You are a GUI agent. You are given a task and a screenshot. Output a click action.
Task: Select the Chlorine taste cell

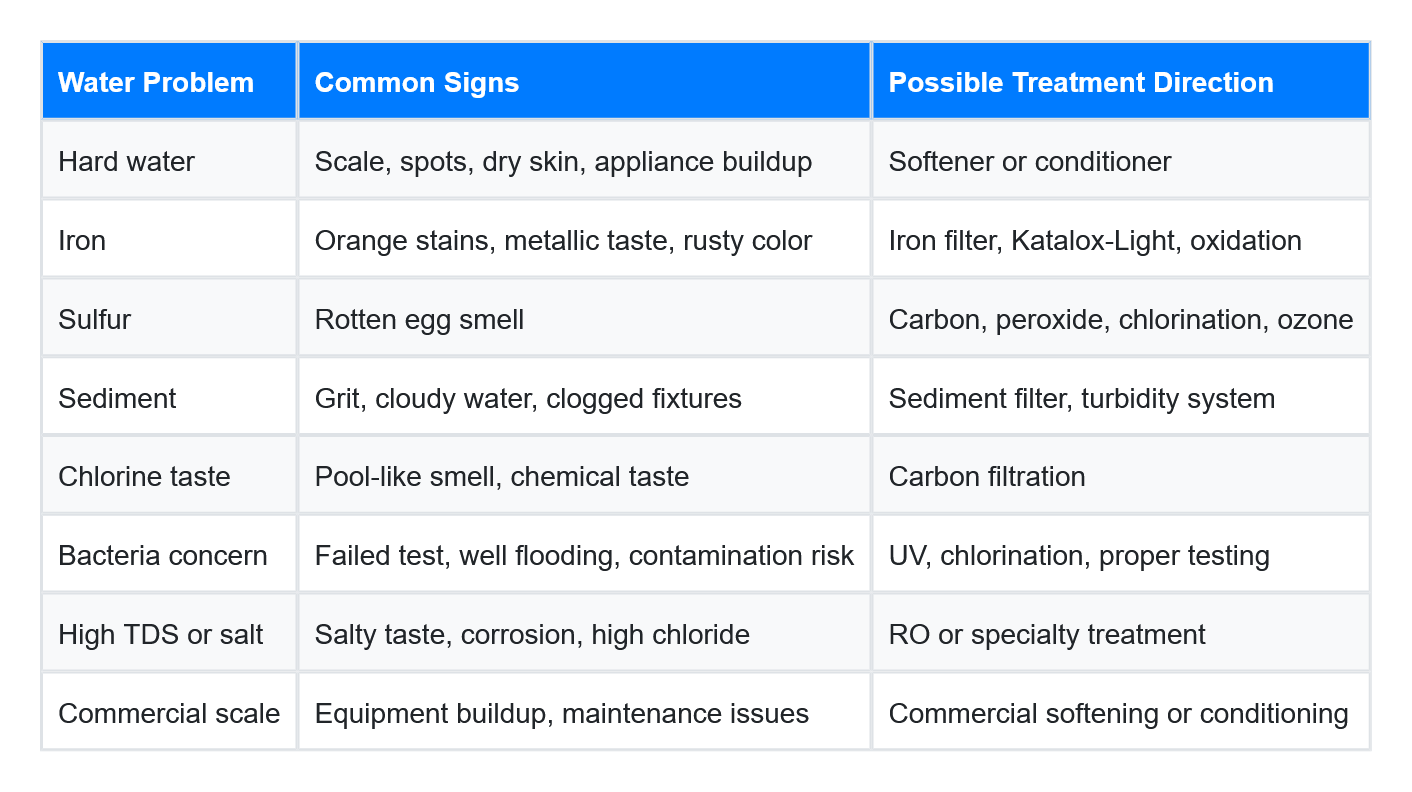[169, 476]
